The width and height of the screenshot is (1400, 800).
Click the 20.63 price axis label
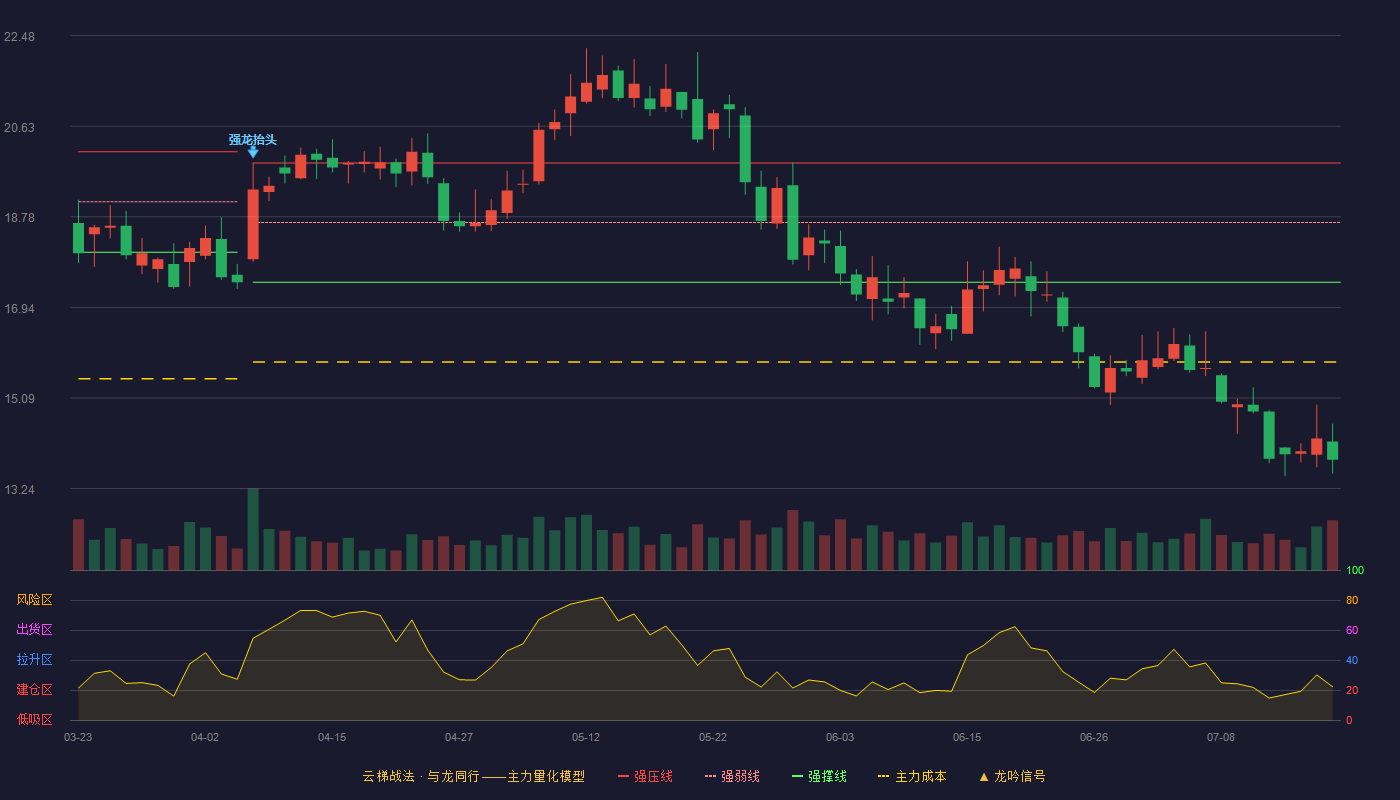point(19,127)
